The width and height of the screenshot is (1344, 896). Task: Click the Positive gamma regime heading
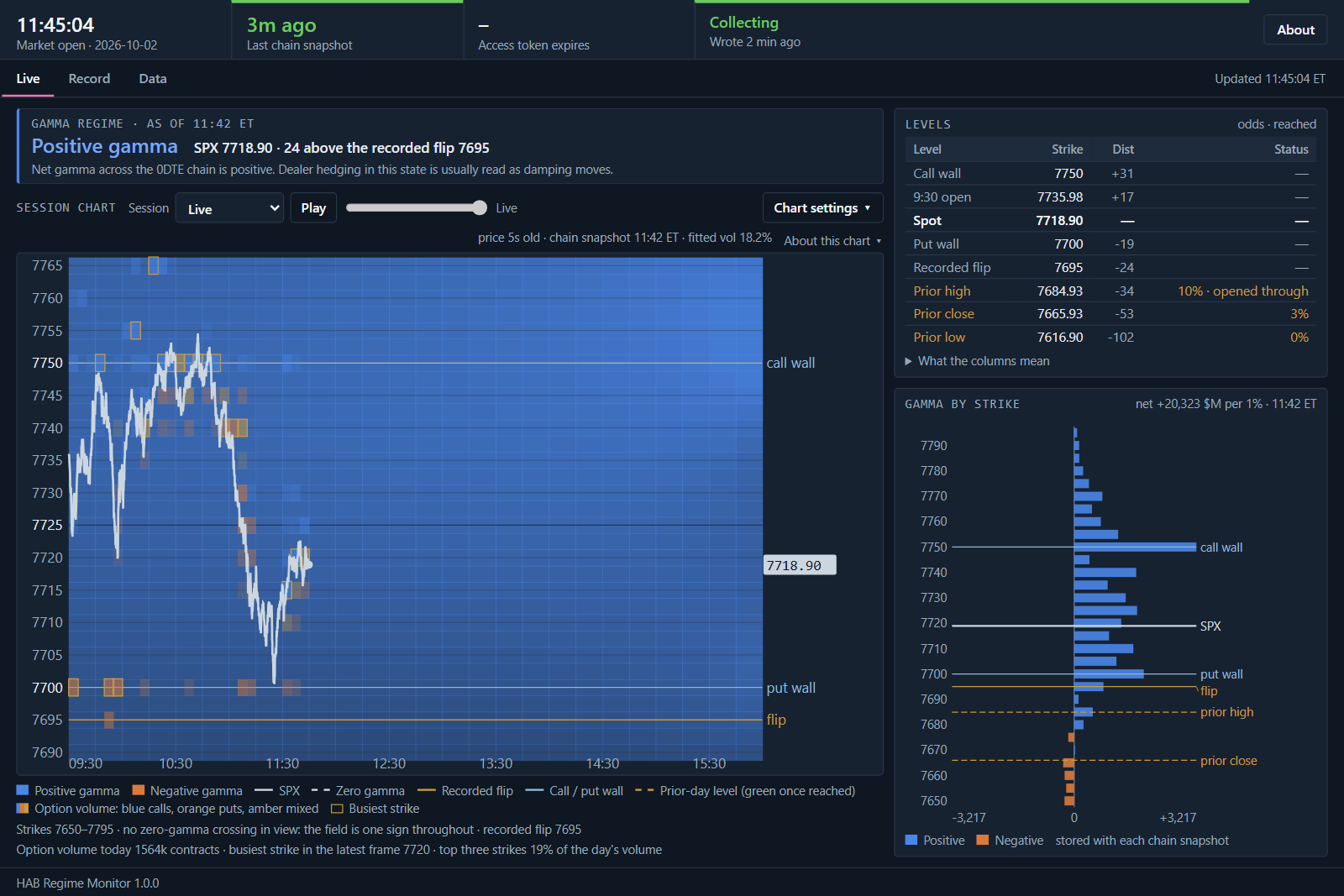pyautogui.click(x=104, y=146)
